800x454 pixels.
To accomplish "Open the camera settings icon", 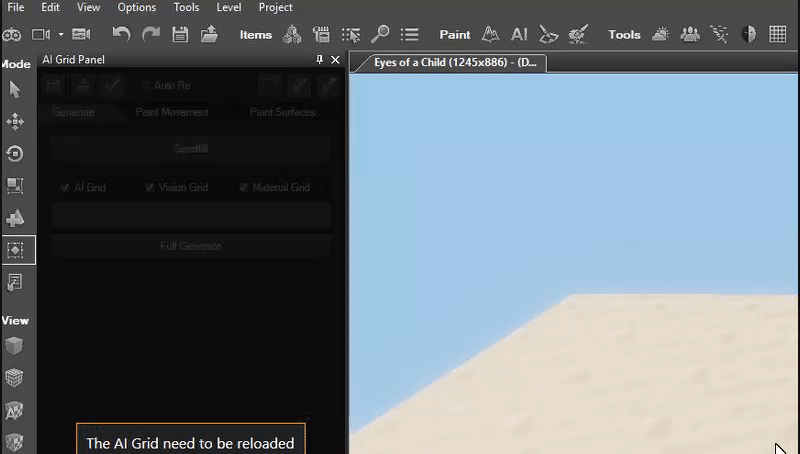I will tap(81, 35).
